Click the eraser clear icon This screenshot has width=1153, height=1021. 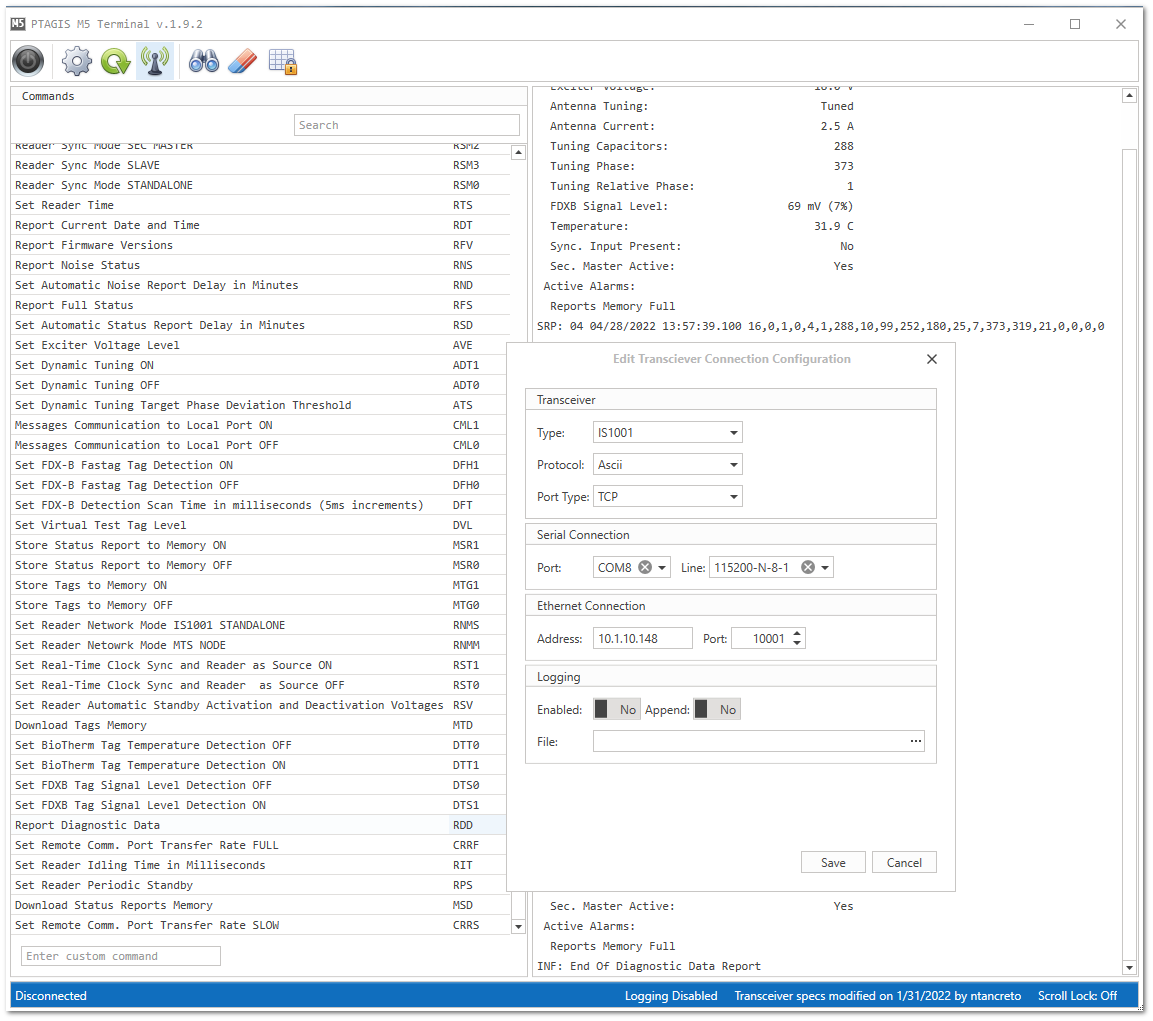(242, 61)
